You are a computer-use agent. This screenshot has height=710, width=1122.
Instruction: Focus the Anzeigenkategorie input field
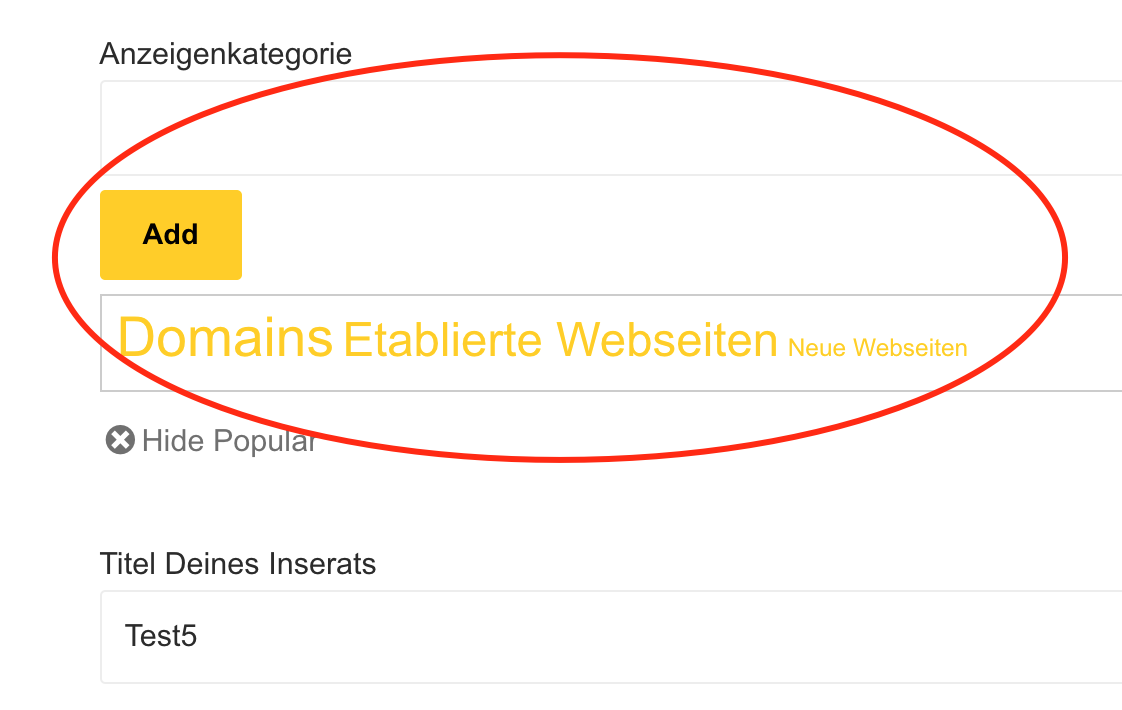pyautogui.click(x=611, y=128)
